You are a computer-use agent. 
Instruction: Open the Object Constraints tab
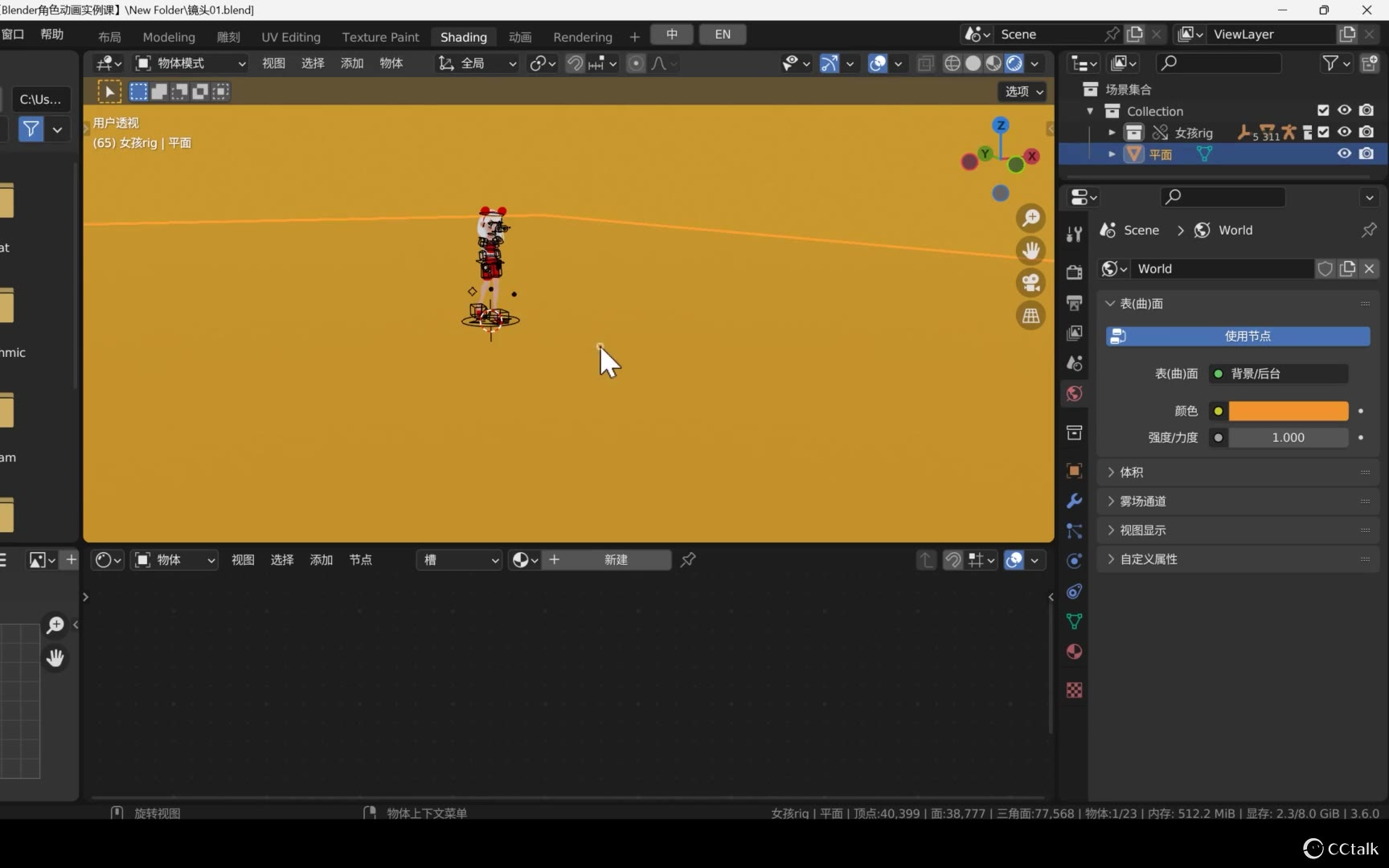pos(1074,592)
